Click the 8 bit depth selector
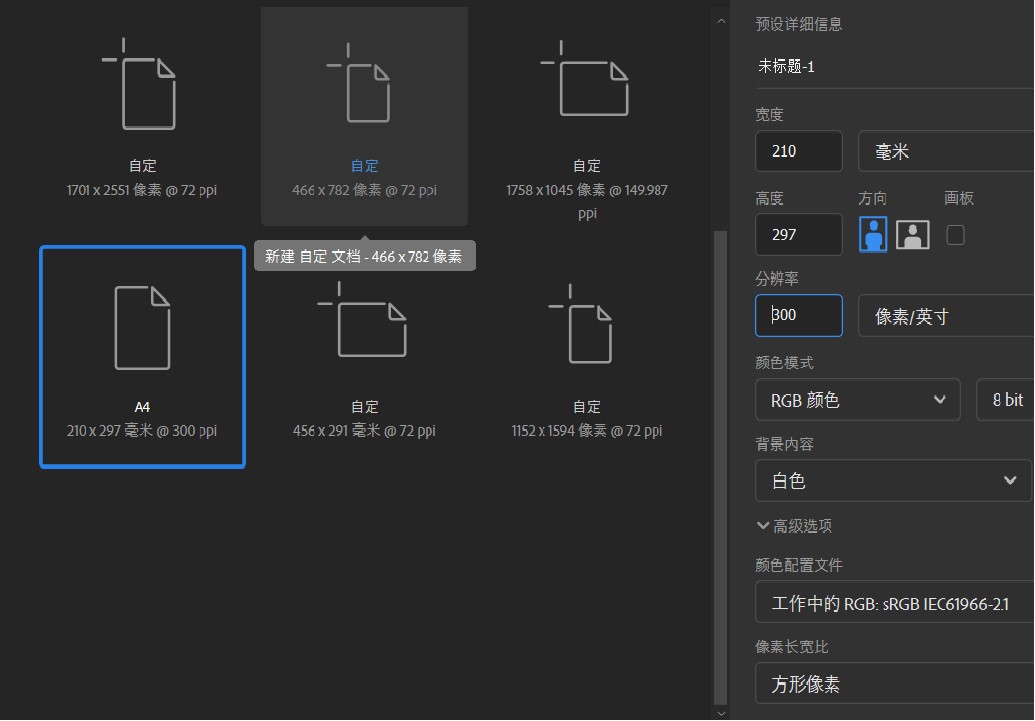Viewport: 1035px width, 721px height. (1010, 399)
